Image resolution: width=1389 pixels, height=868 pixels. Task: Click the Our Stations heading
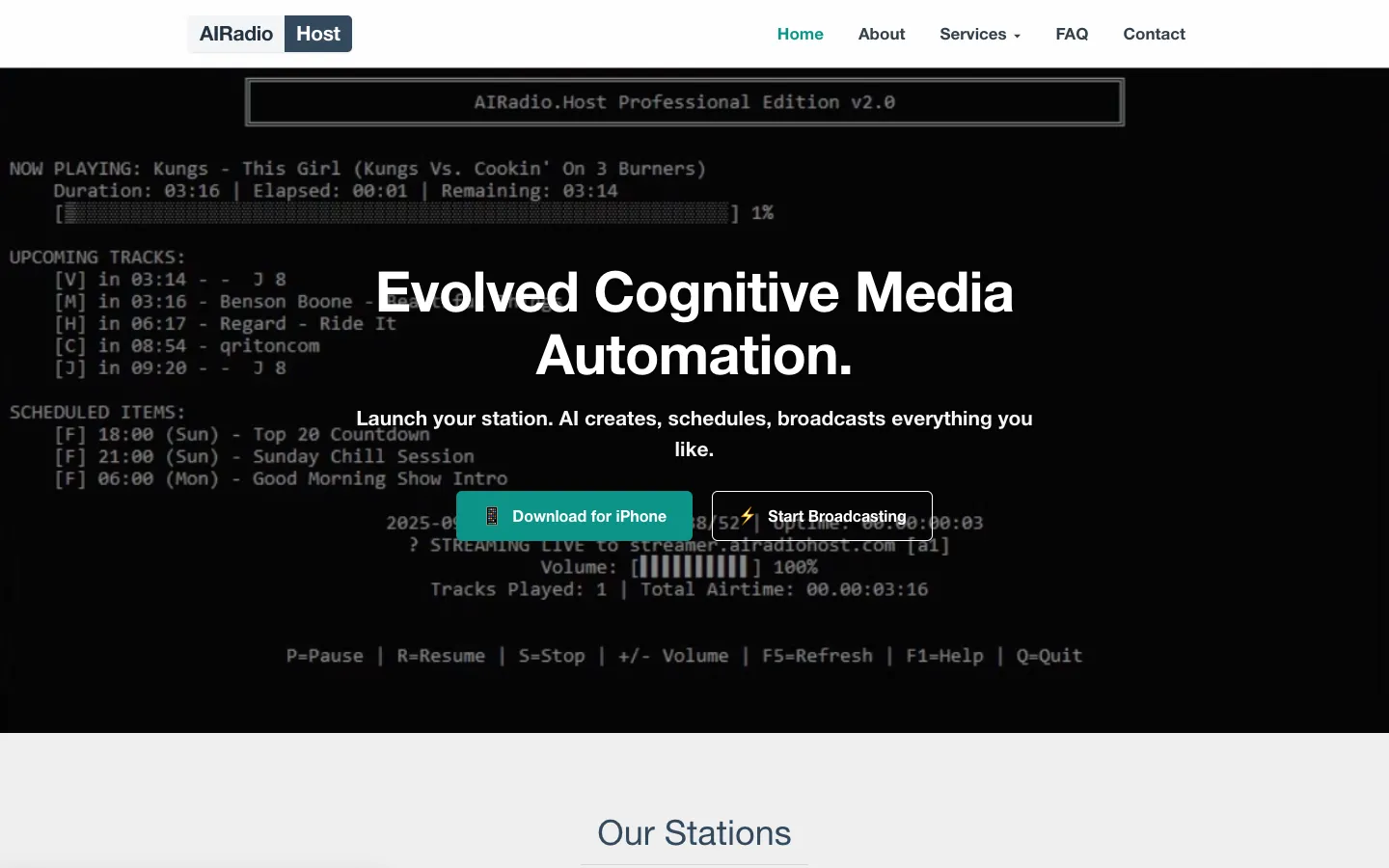pyautogui.click(x=694, y=832)
